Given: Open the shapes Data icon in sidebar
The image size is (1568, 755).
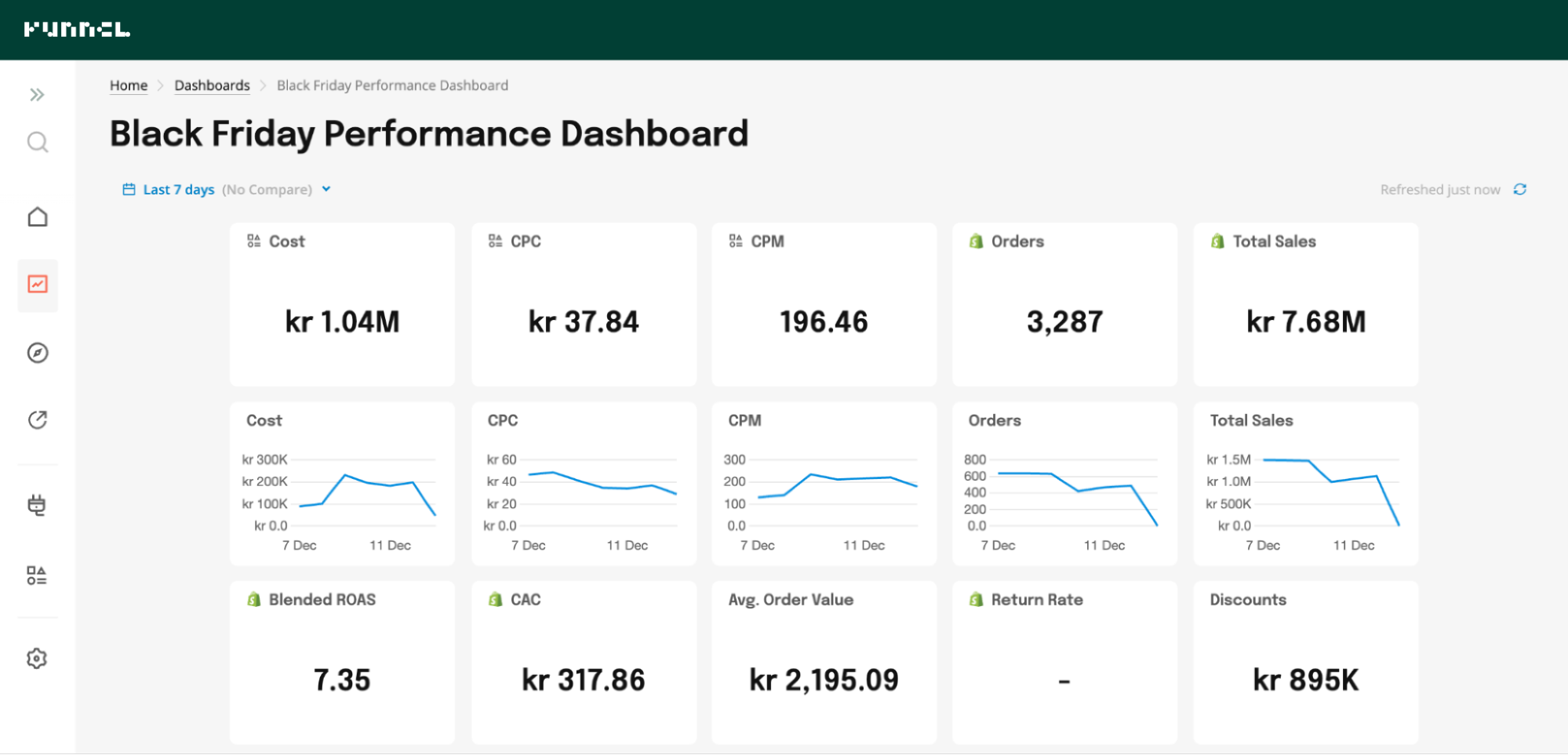Looking at the screenshot, I should tap(37, 575).
